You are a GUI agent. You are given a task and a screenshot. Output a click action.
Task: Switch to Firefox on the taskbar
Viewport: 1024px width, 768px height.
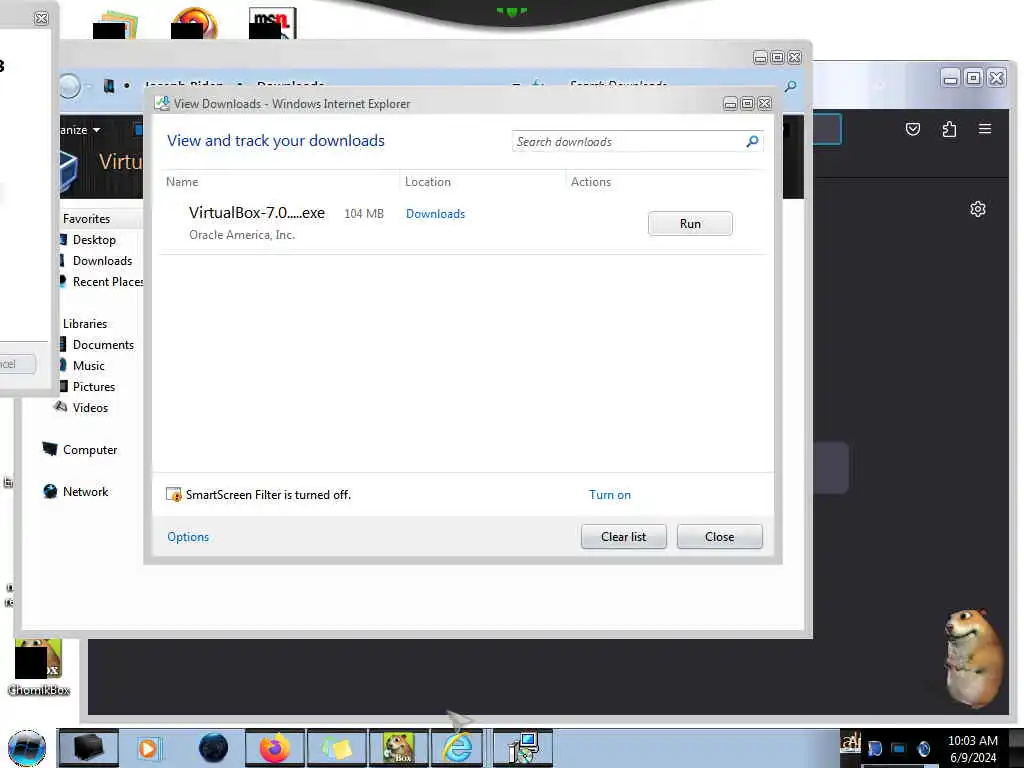pos(274,748)
